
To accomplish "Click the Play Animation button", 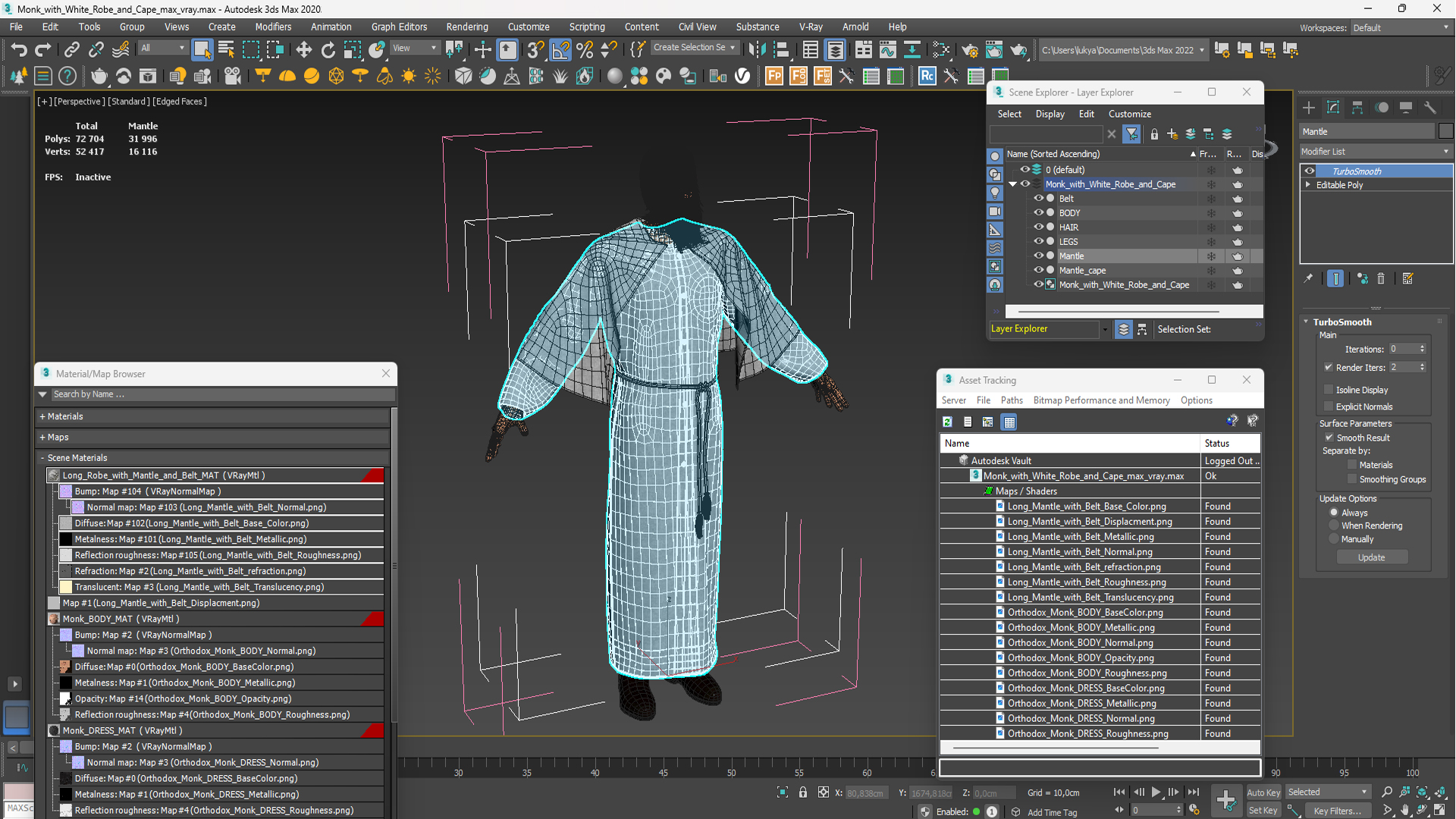I will 1156,792.
